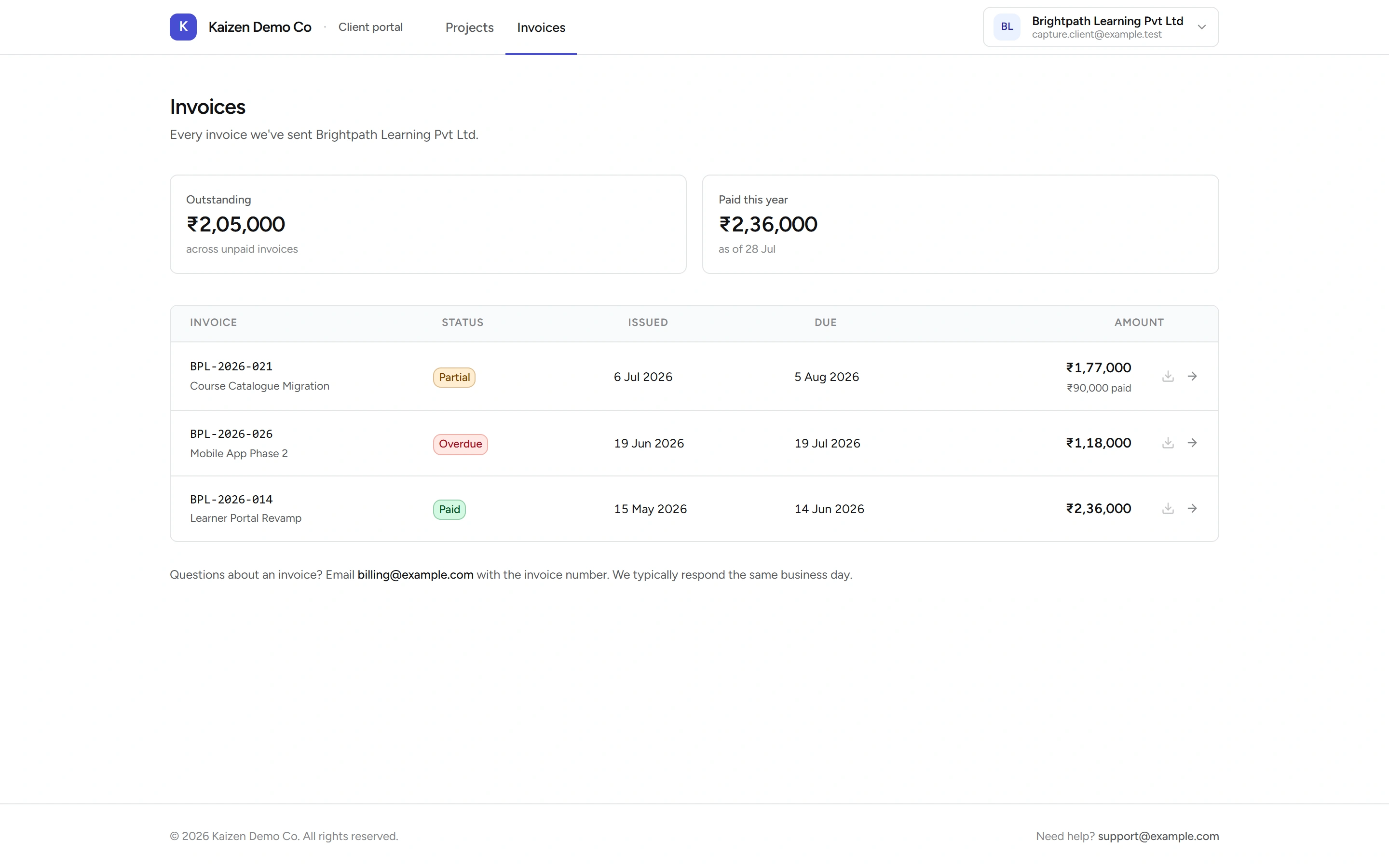
Task: Open invoice BPL-2026-014 arrow
Action: [x=1192, y=509]
